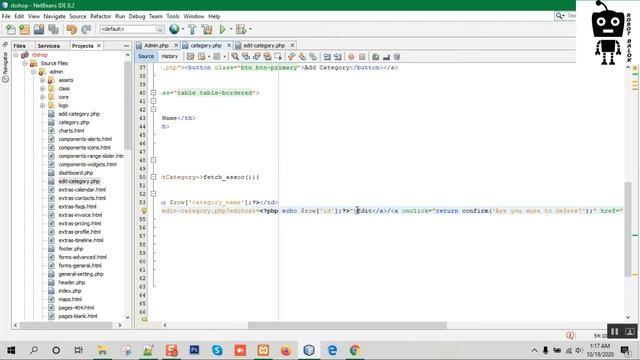Toggle code fold marker on line 48
This screenshot has width=640, height=360.
153,160
